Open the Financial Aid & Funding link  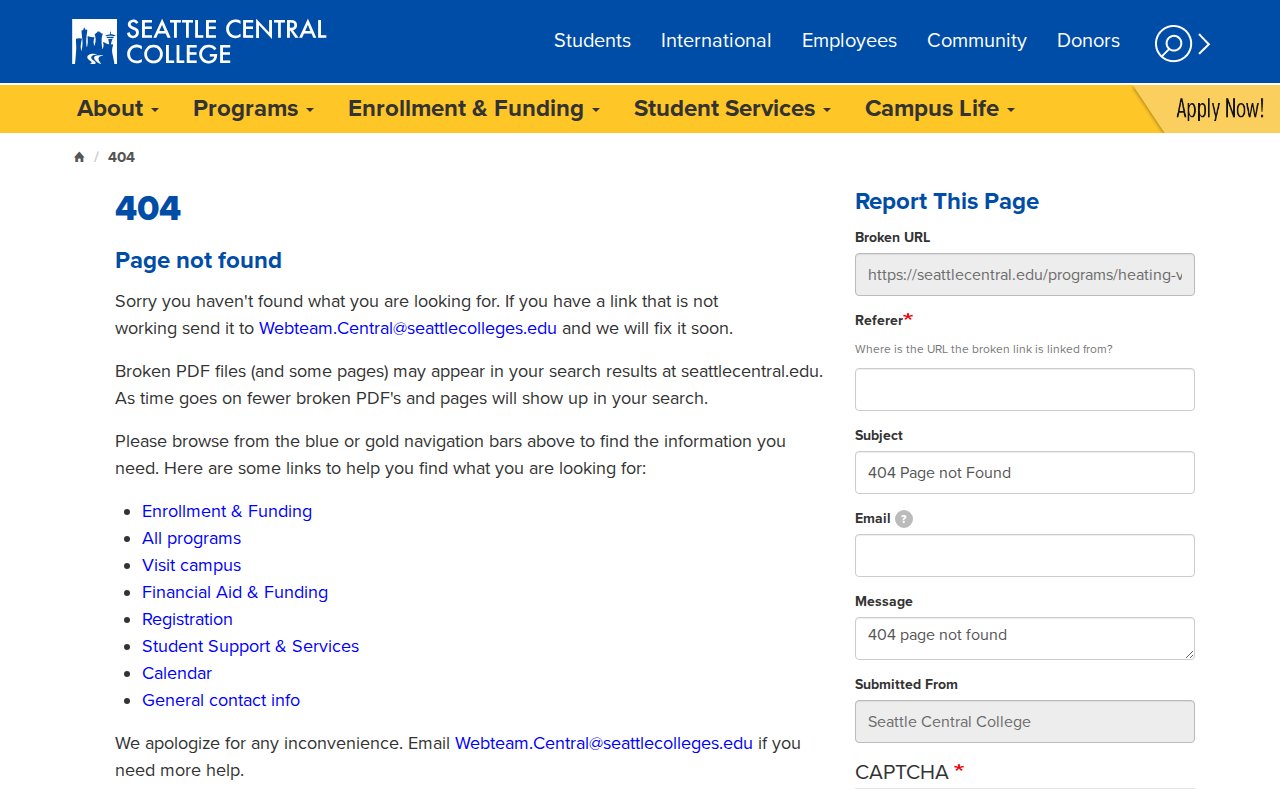click(x=235, y=592)
